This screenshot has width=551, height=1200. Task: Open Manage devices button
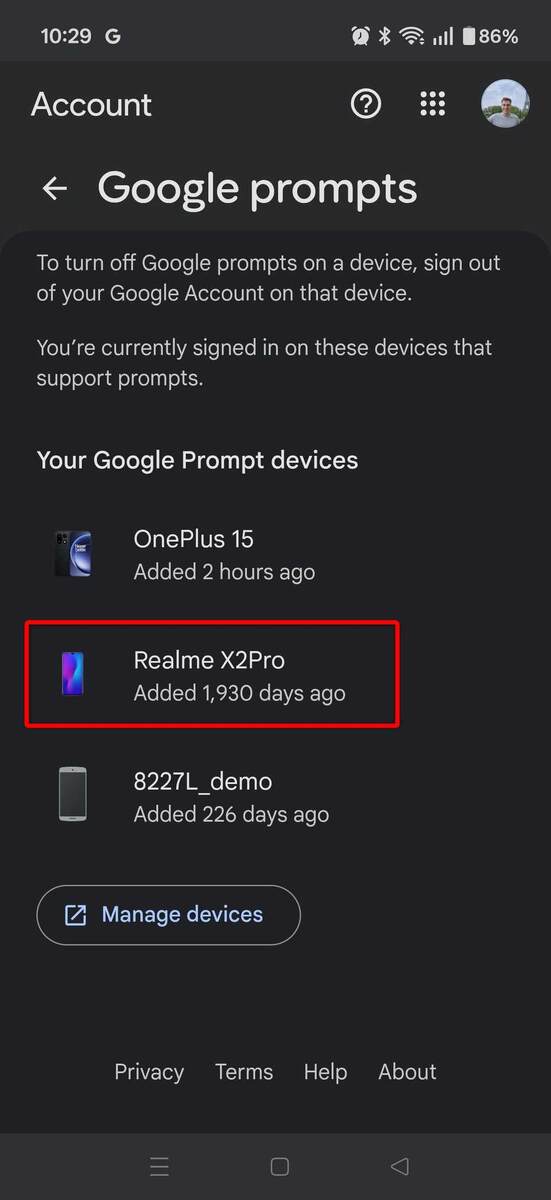coord(168,915)
